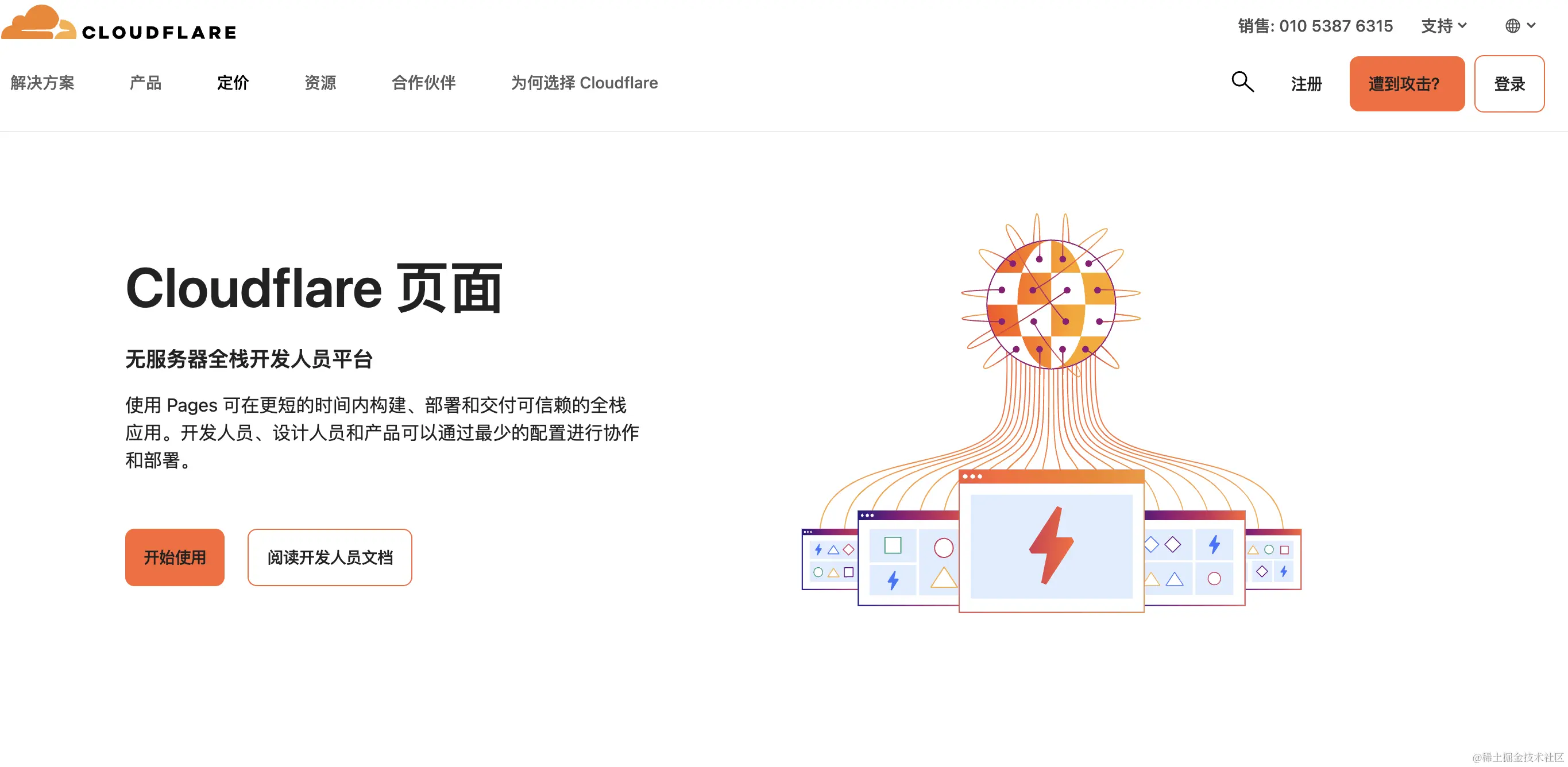Click the blue lightning bolt tile below the green square
The height and width of the screenshot is (767, 1568).
(893, 580)
